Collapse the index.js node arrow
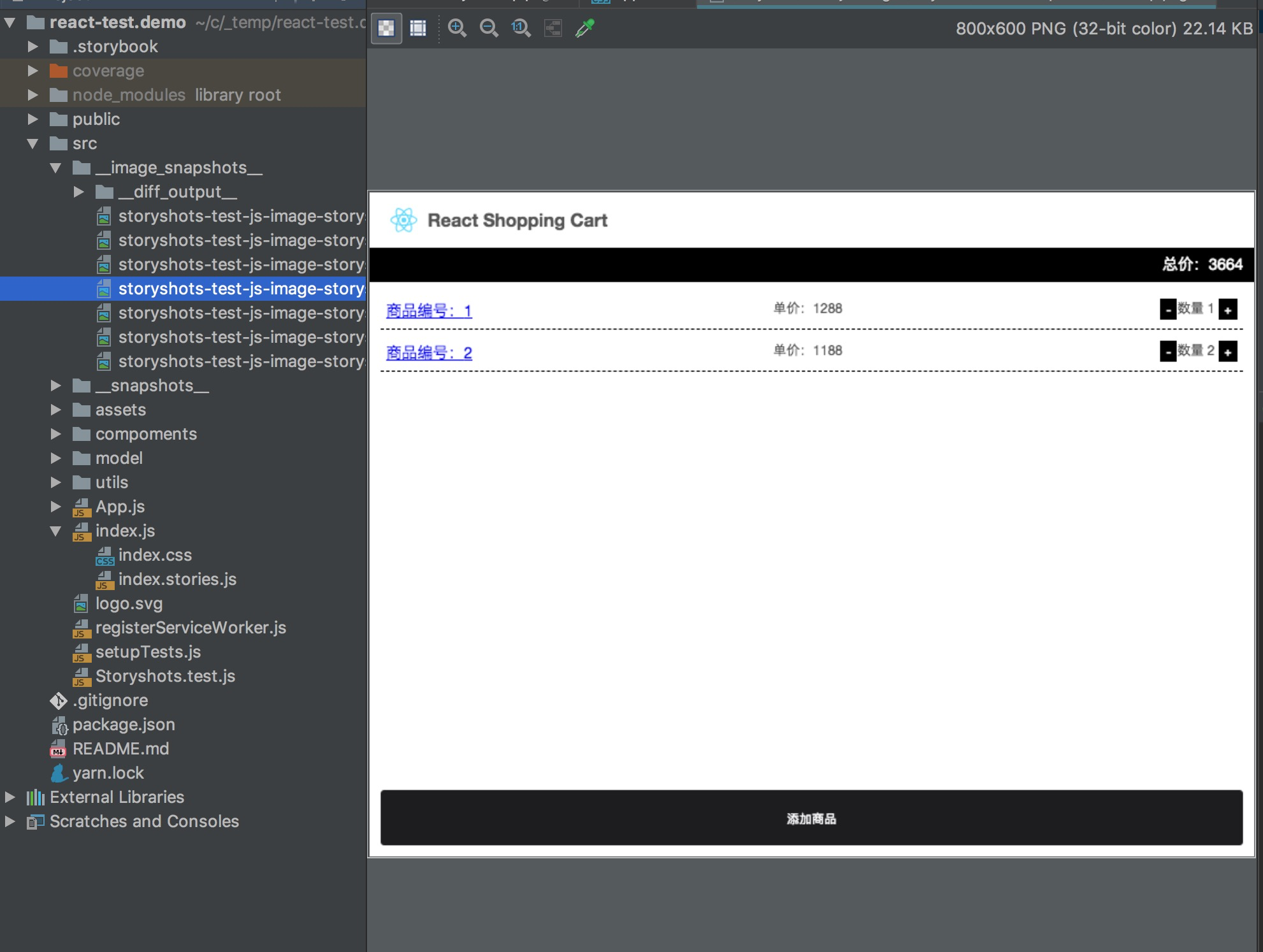This screenshot has height=952, width=1263. click(x=55, y=531)
